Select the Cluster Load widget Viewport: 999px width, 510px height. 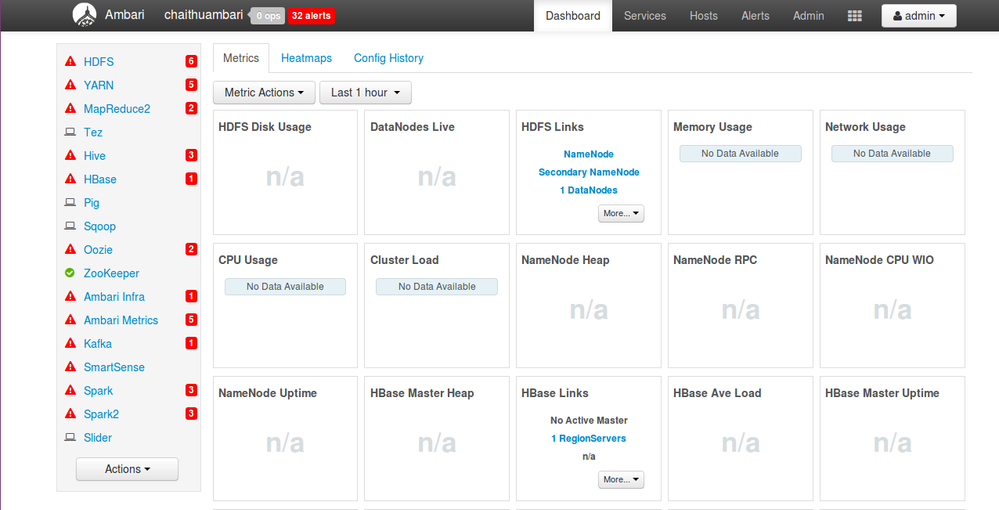click(x=437, y=305)
